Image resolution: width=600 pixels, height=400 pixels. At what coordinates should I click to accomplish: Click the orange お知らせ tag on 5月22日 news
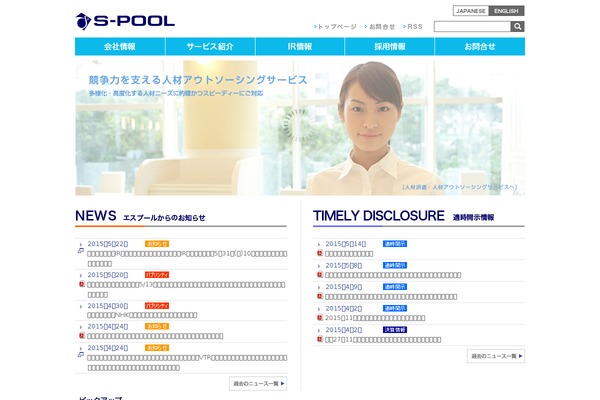[x=157, y=244]
